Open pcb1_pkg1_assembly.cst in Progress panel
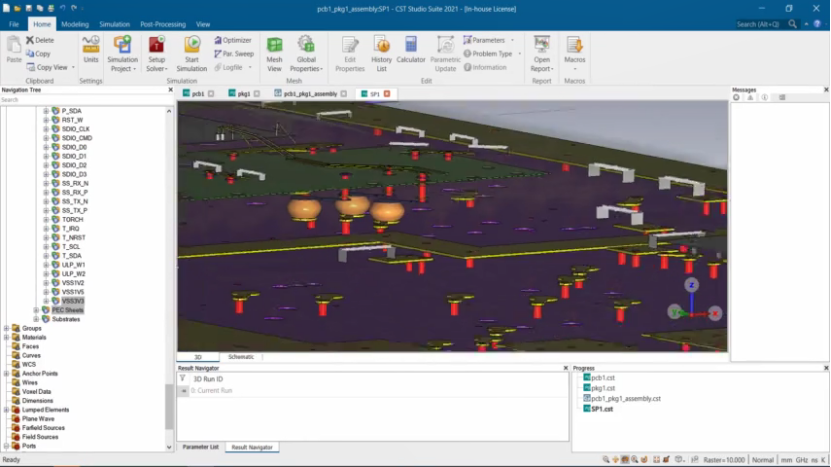The width and height of the screenshot is (831, 467). (x=626, y=399)
